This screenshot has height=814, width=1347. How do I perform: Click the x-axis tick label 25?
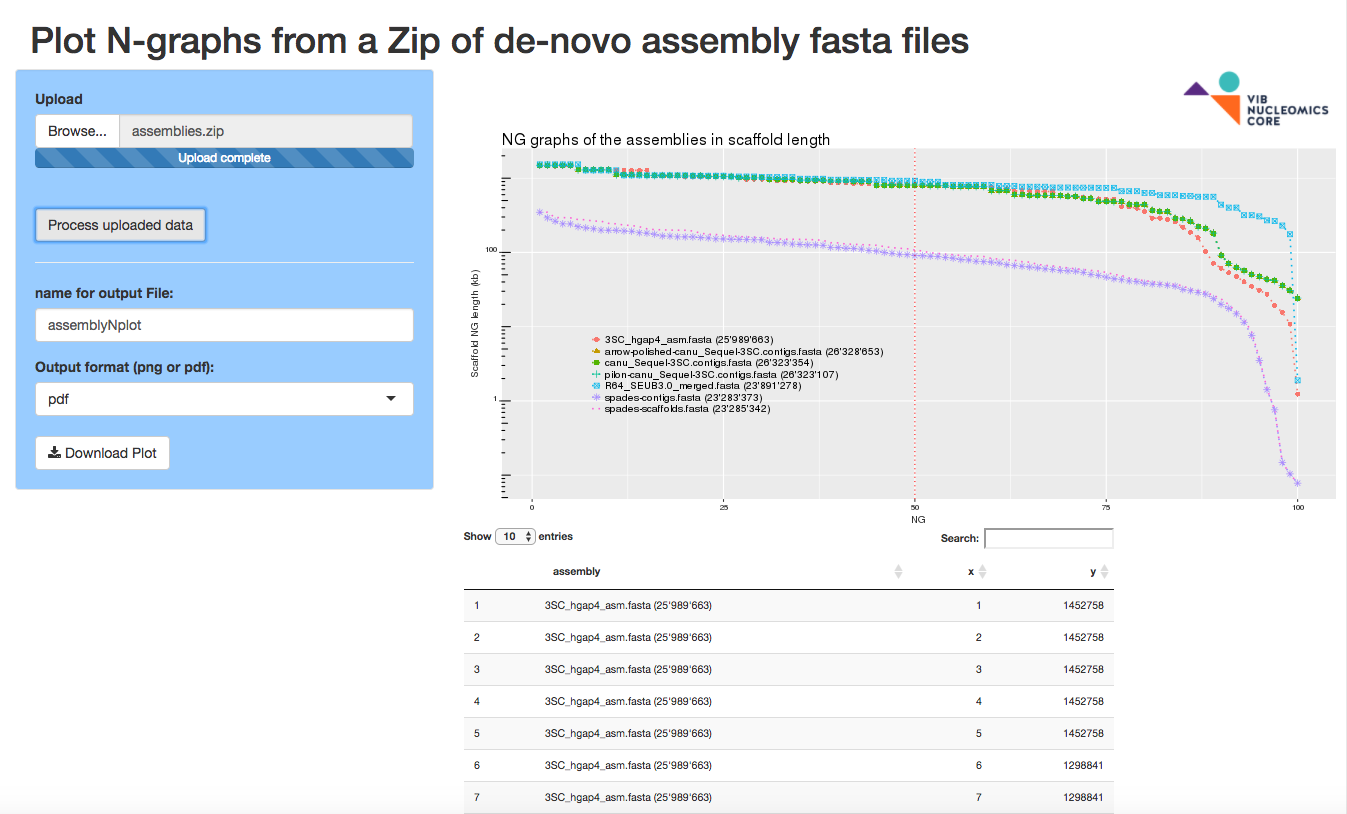click(x=724, y=508)
